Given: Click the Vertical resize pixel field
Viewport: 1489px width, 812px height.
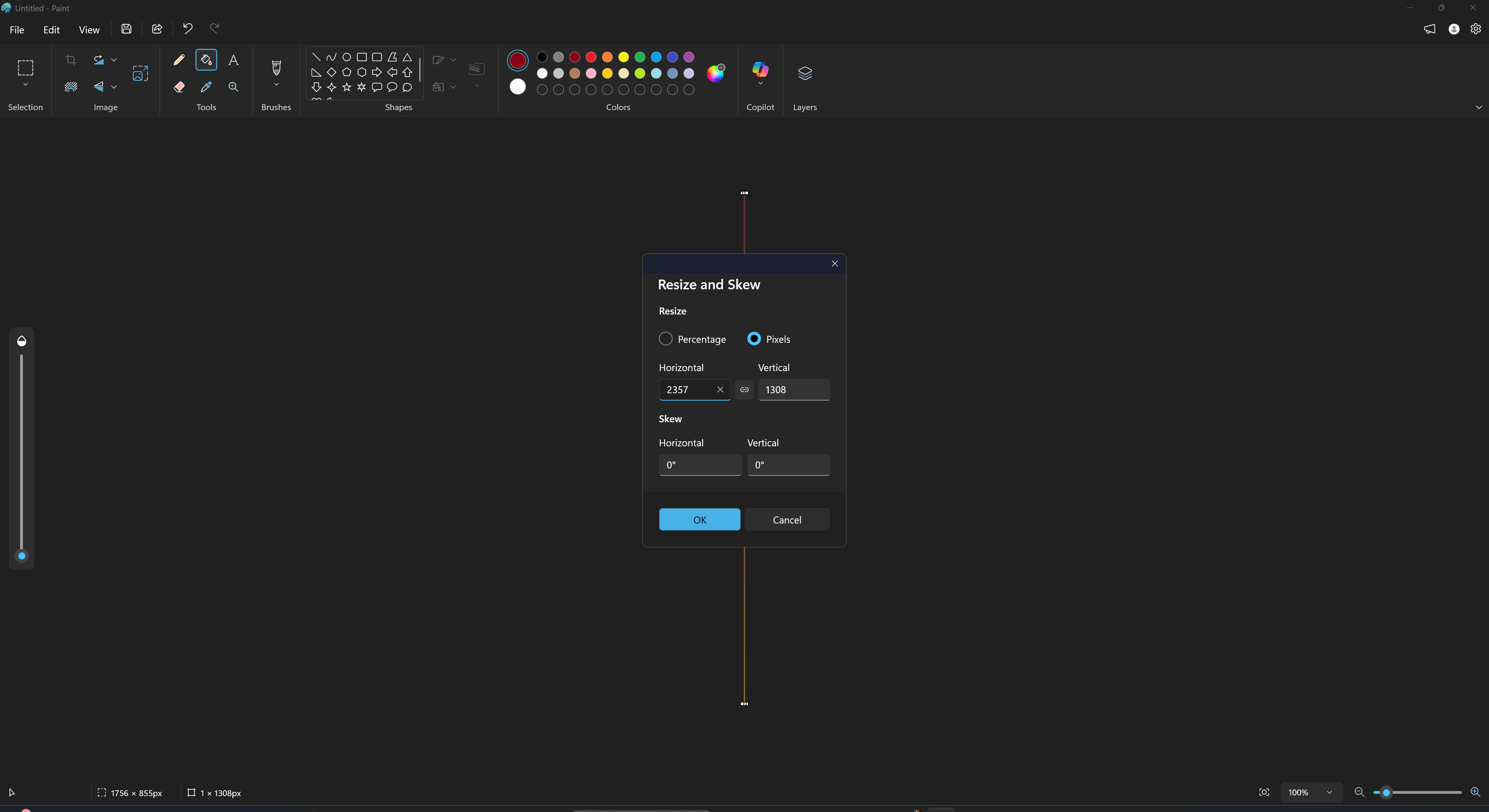Looking at the screenshot, I should pyautogui.click(x=794, y=390).
